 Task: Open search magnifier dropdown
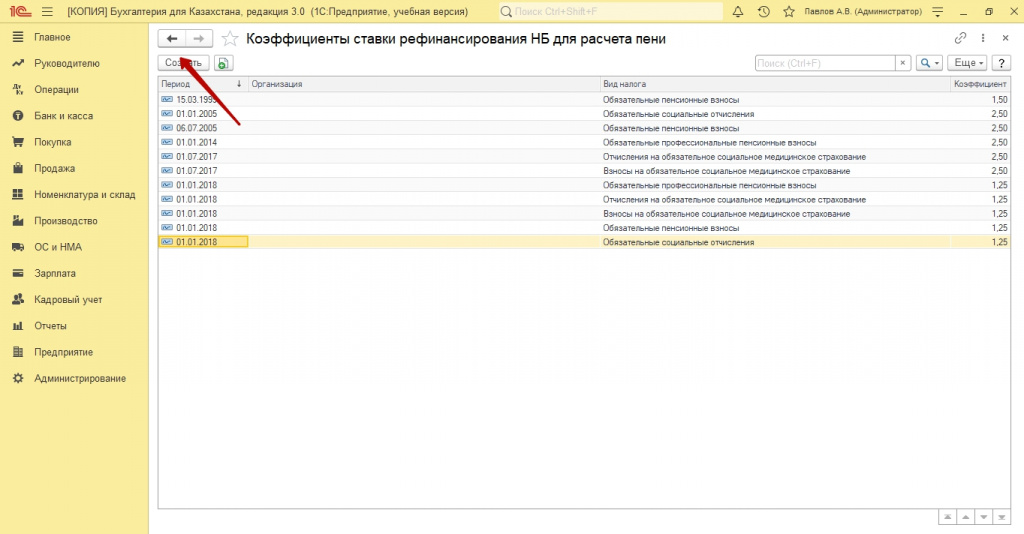(929, 63)
